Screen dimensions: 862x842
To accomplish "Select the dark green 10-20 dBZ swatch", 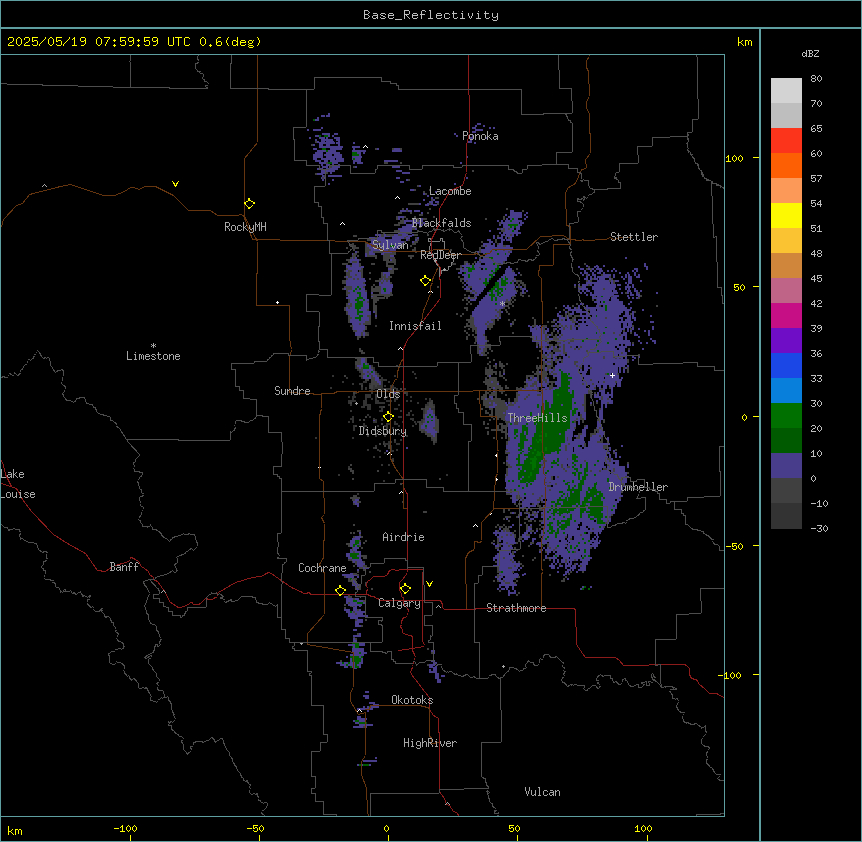I will (786, 441).
